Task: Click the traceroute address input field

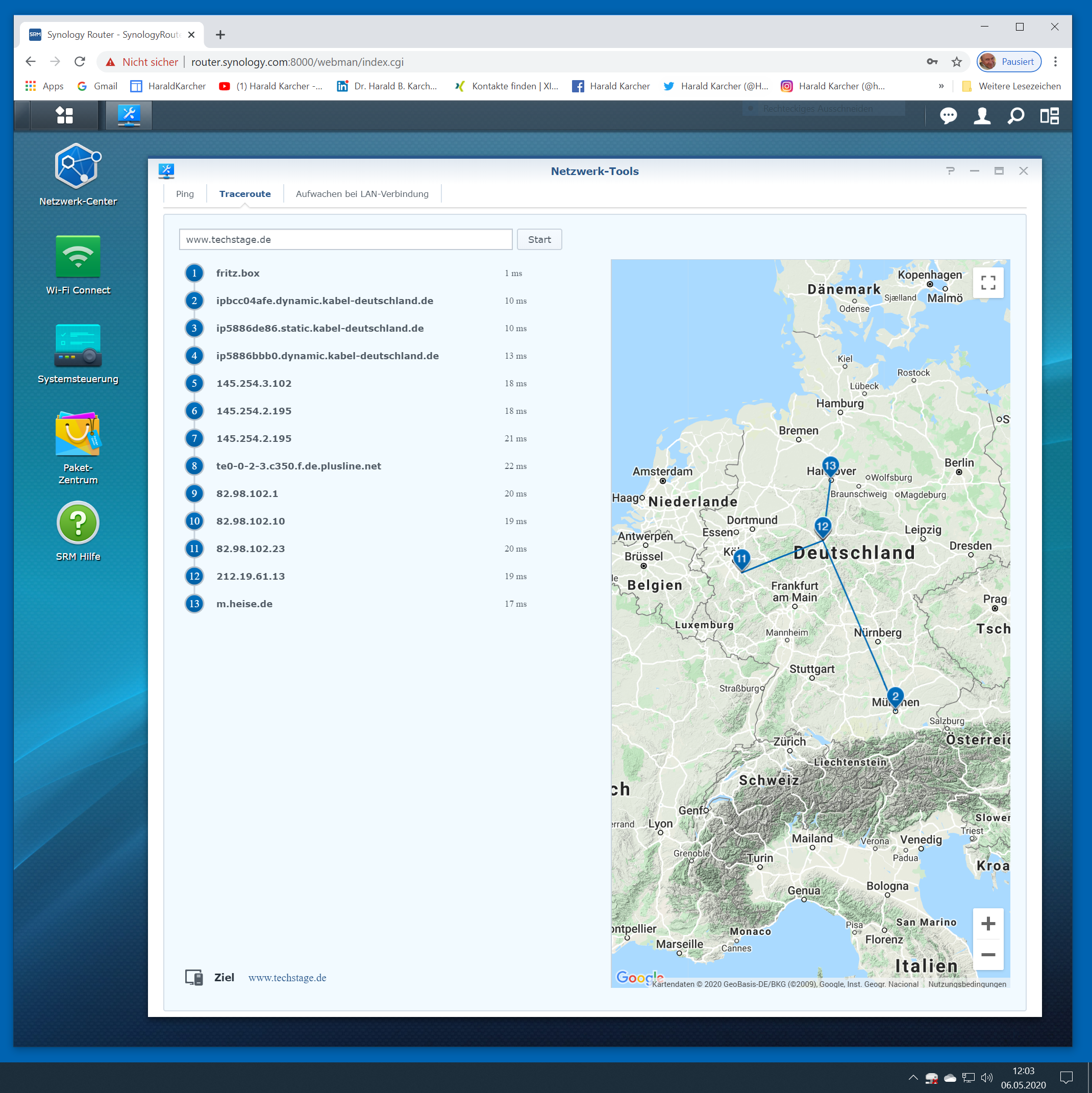Action: (x=345, y=239)
